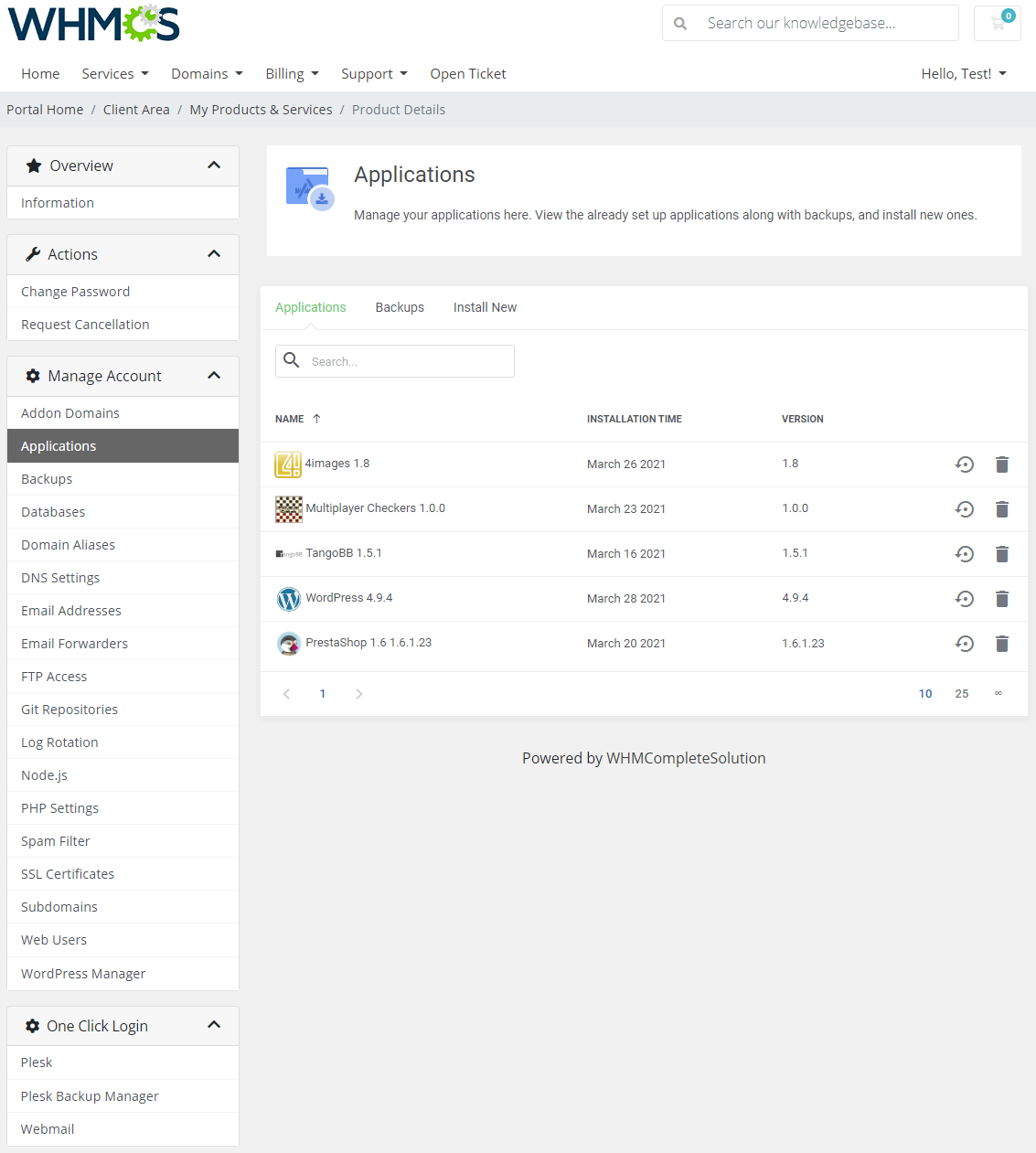Open Change Password link
The height and width of the screenshot is (1153, 1036).
[123, 292]
